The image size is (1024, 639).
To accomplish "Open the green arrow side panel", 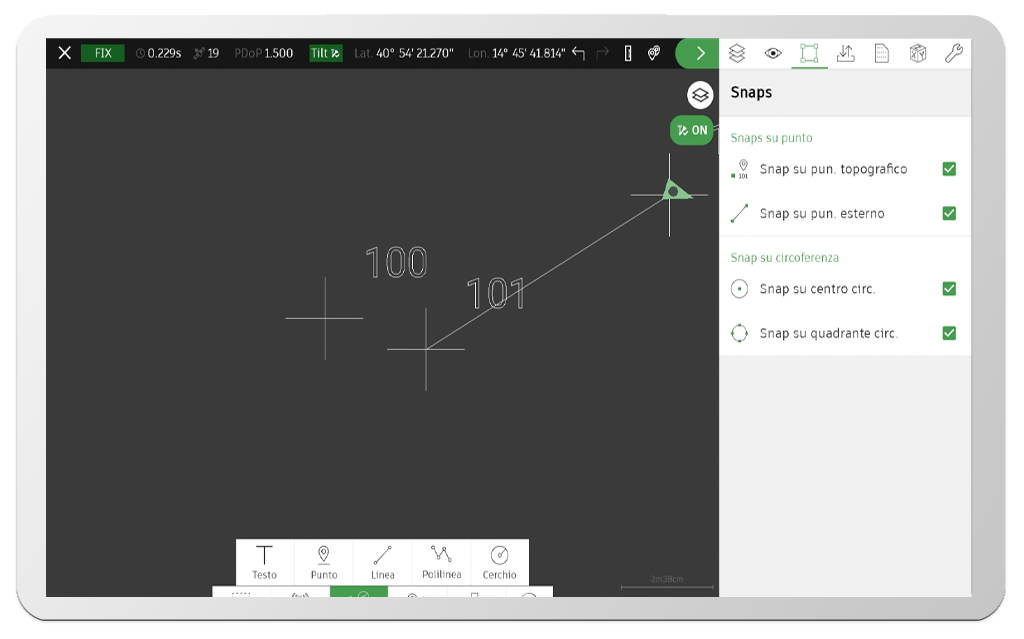I will [x=698, y=53].
